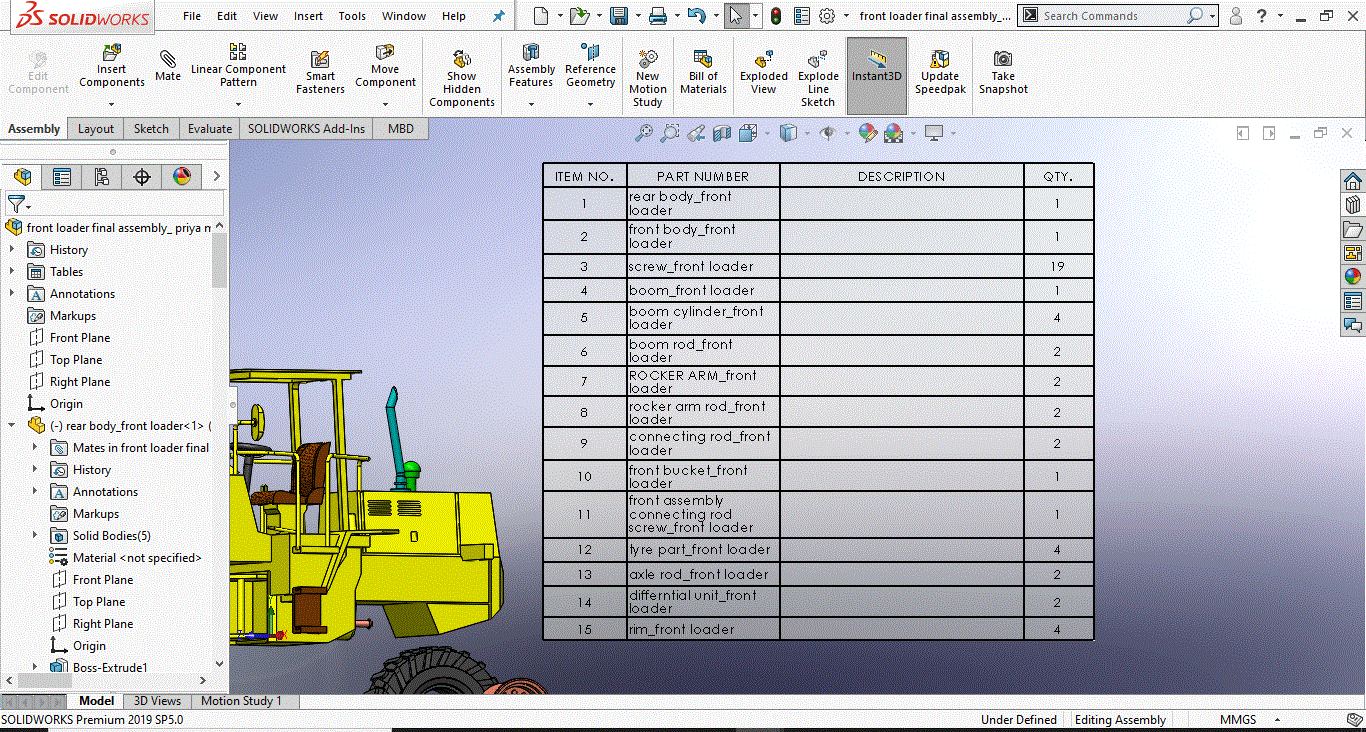Switch to the Evaluate tab
This screenshot has height=732, width=1366.
[210, 129]
